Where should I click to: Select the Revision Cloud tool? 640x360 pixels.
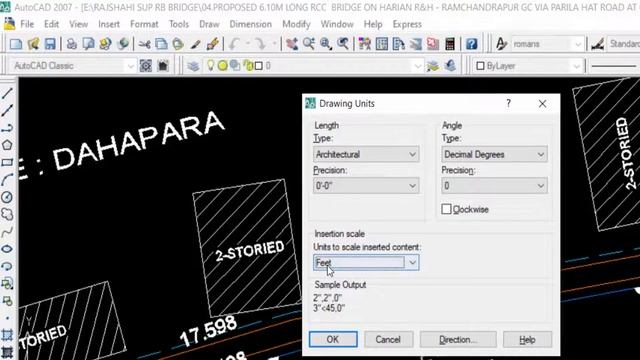pyautogui.click(x=7, y=214)
